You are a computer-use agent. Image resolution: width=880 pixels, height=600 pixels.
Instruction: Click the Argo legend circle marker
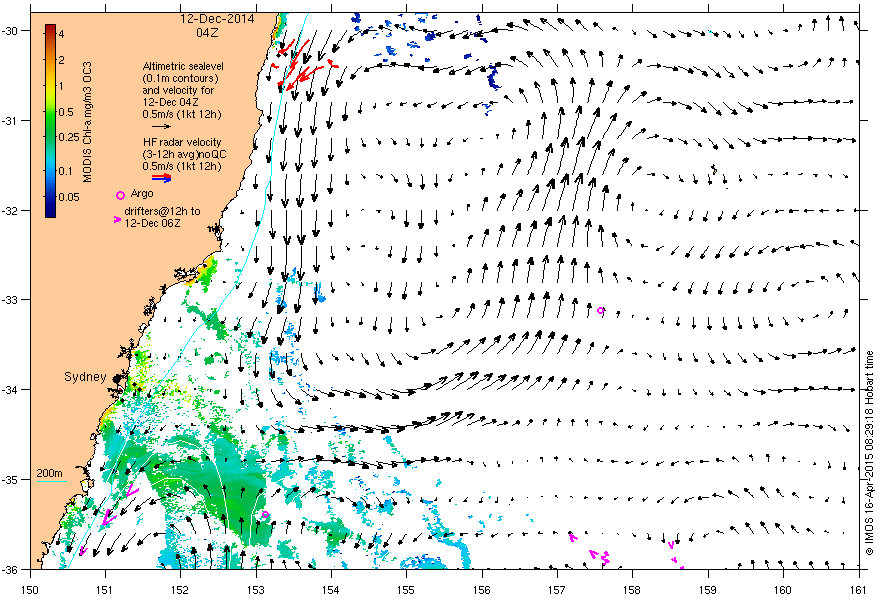pyautogui.click(x=120, y=195)
